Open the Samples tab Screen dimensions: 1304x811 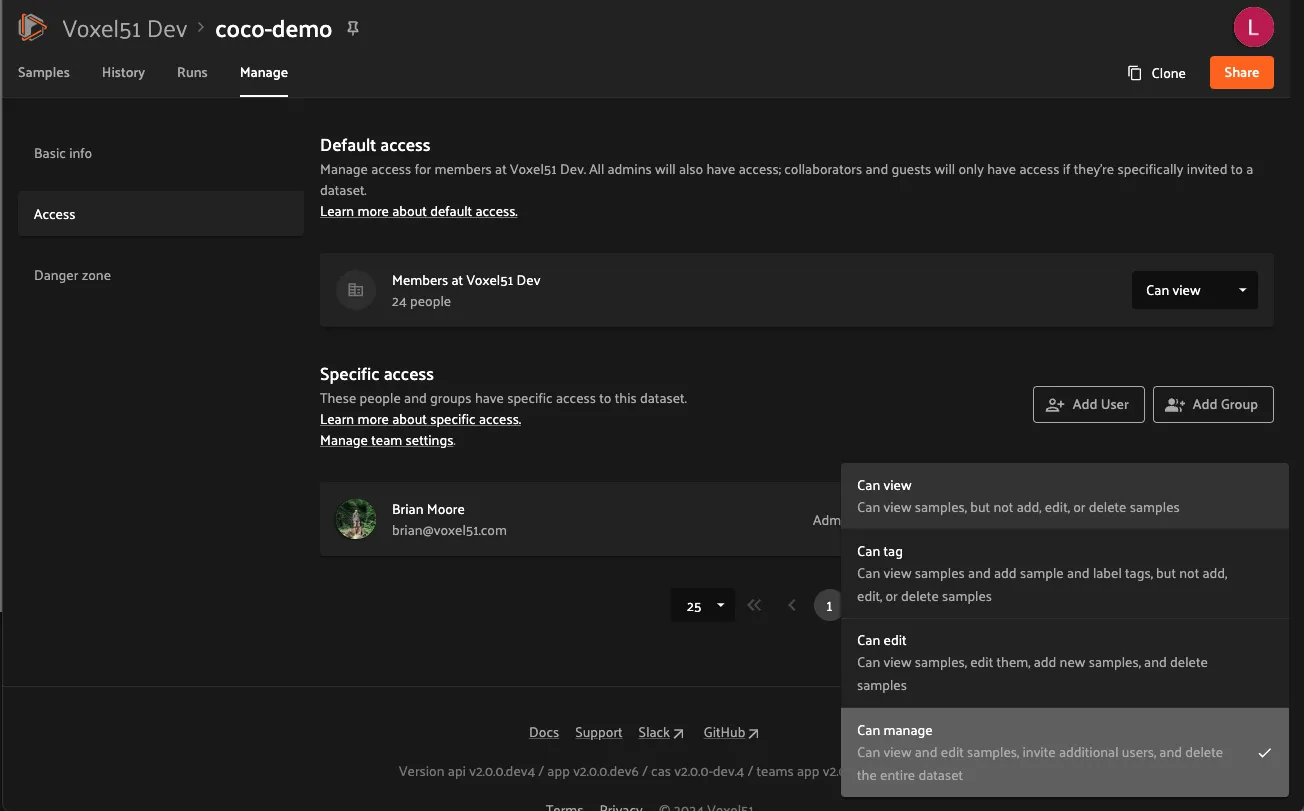(44, 72)
